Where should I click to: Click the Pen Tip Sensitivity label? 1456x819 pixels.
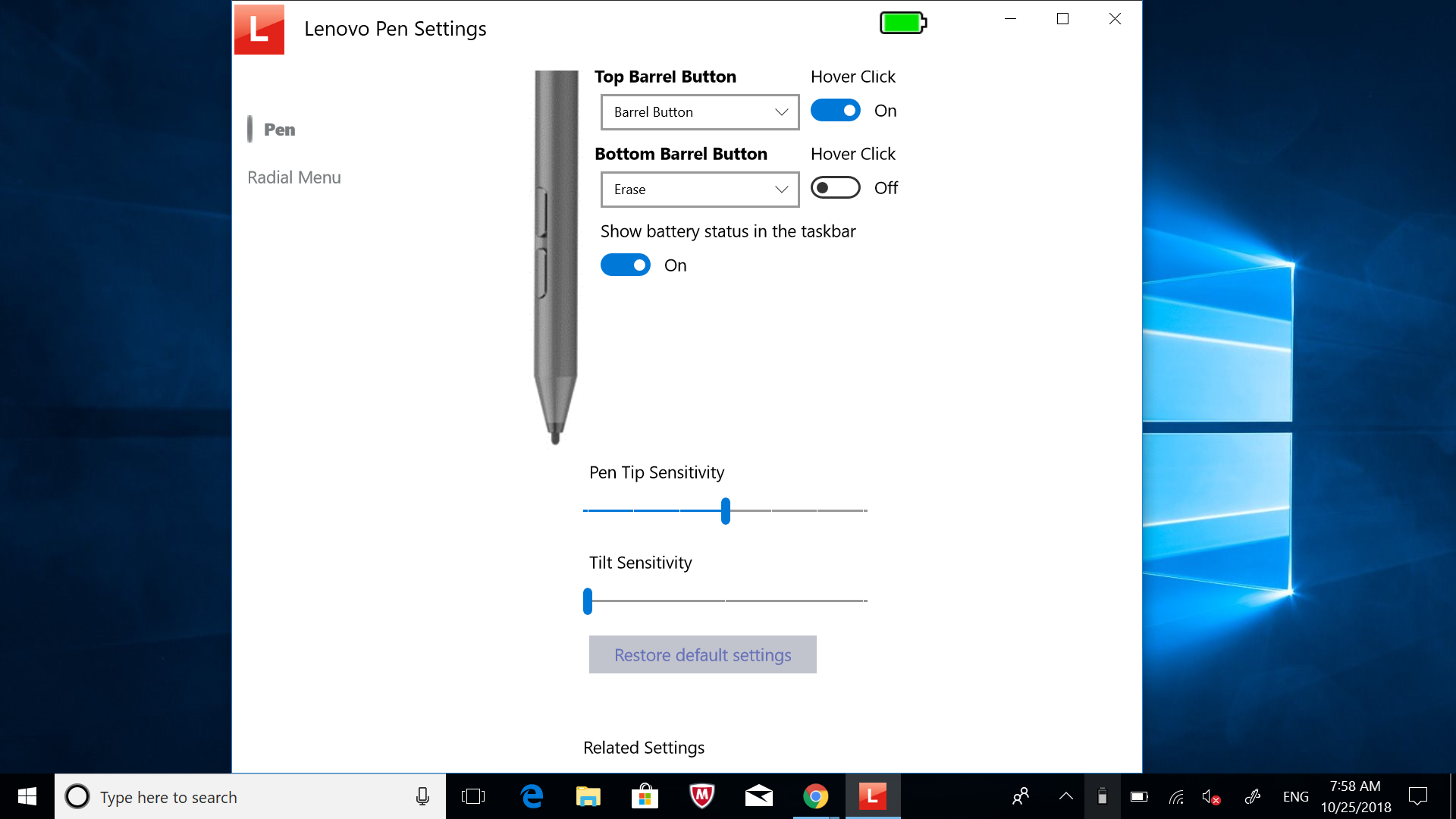coord(657,472)
